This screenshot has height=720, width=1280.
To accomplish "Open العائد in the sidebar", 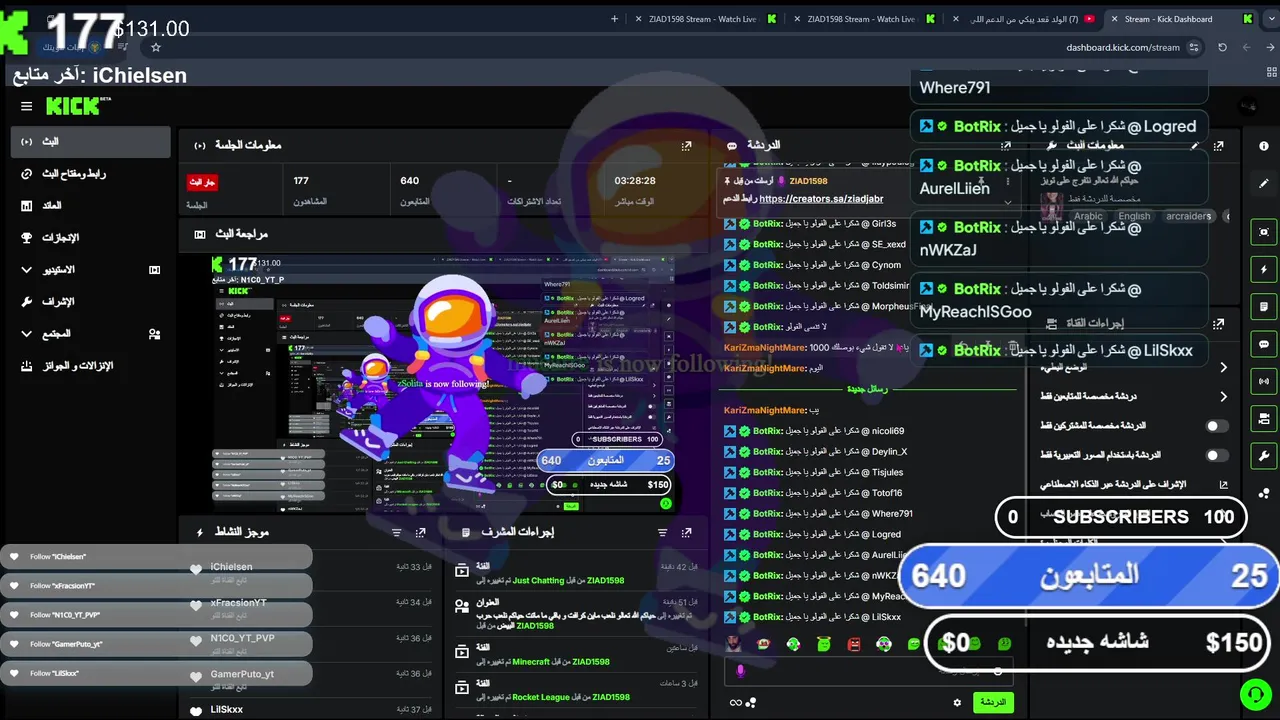I will point(91,206).
